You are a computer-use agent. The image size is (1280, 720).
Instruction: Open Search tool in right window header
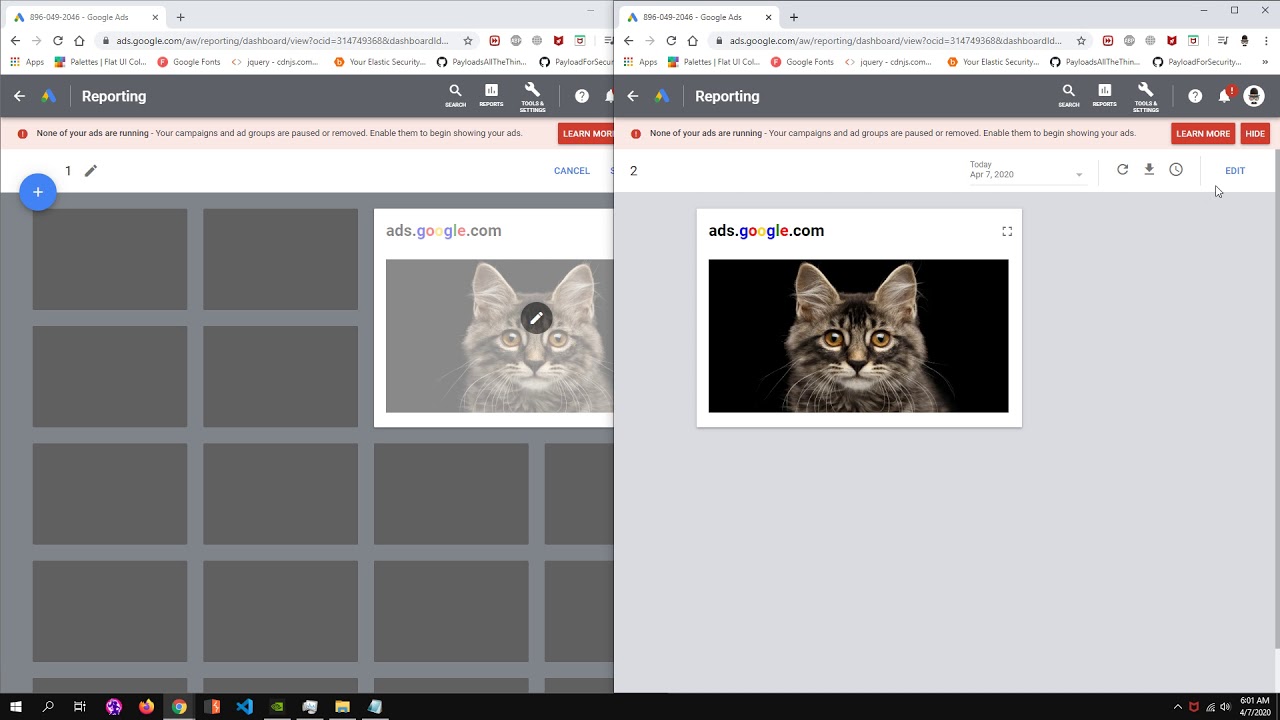coord(1068,96)
